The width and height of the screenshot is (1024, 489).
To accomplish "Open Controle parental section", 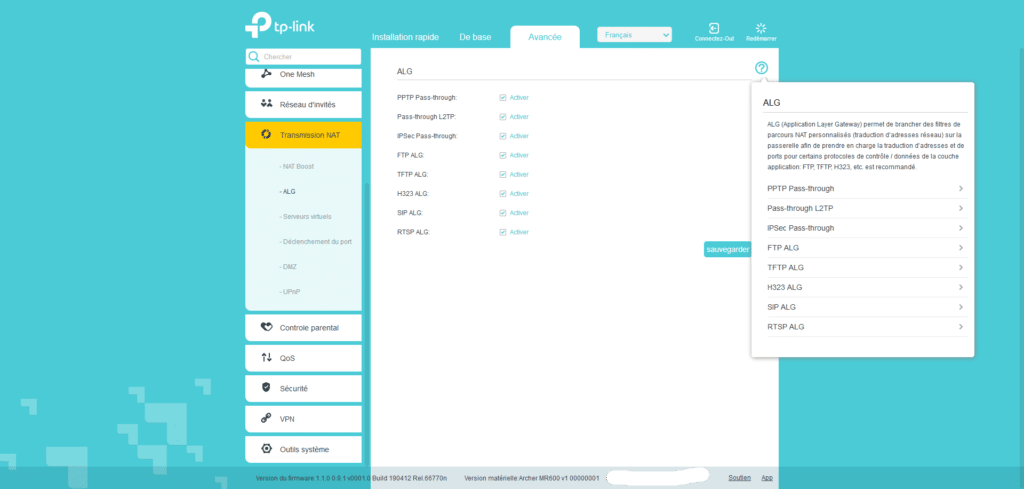I will click(x=303, y=327).
